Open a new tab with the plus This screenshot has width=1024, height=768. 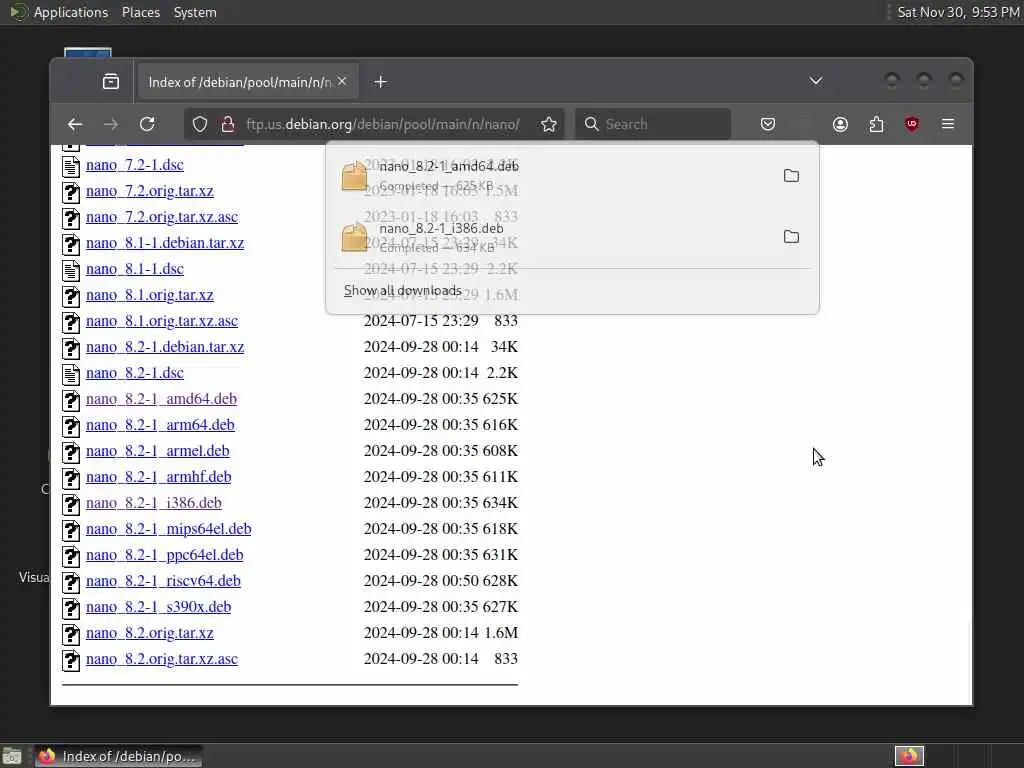point(381,82)
